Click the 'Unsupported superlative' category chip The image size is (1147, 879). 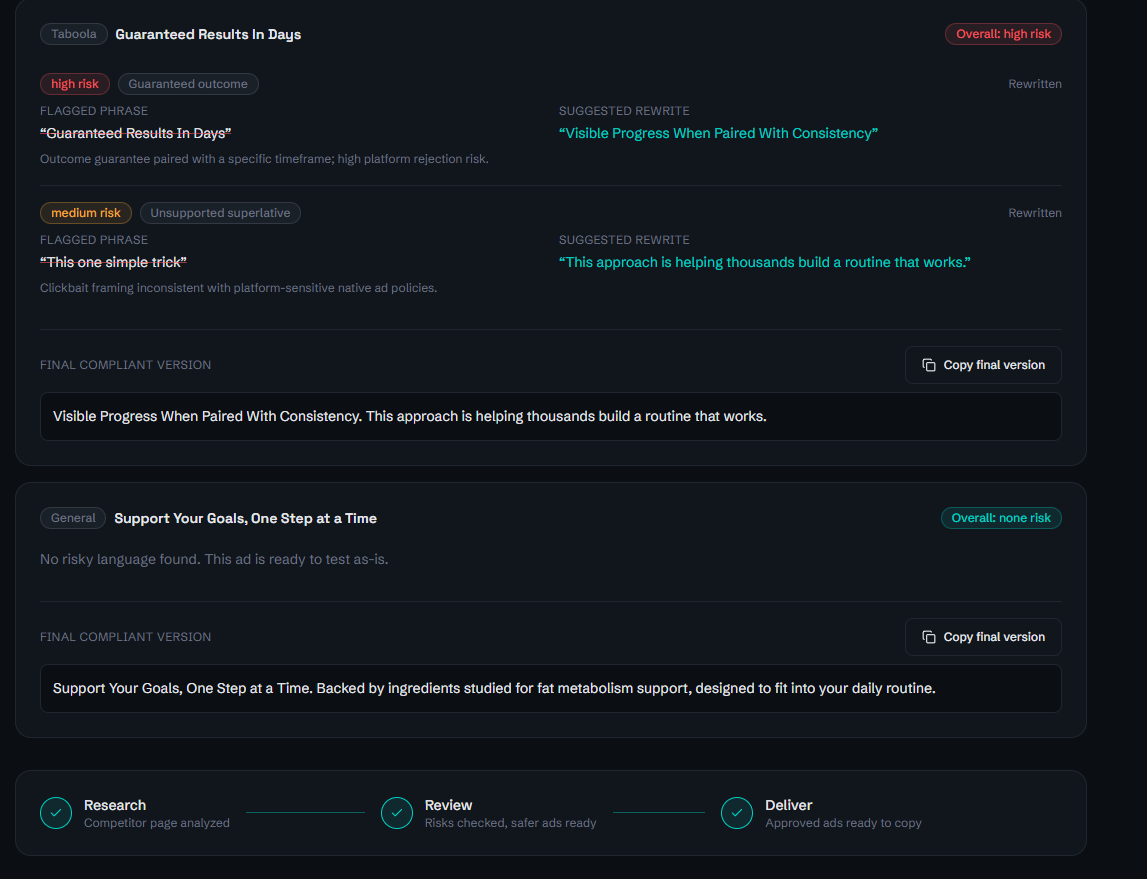(220, 213)
